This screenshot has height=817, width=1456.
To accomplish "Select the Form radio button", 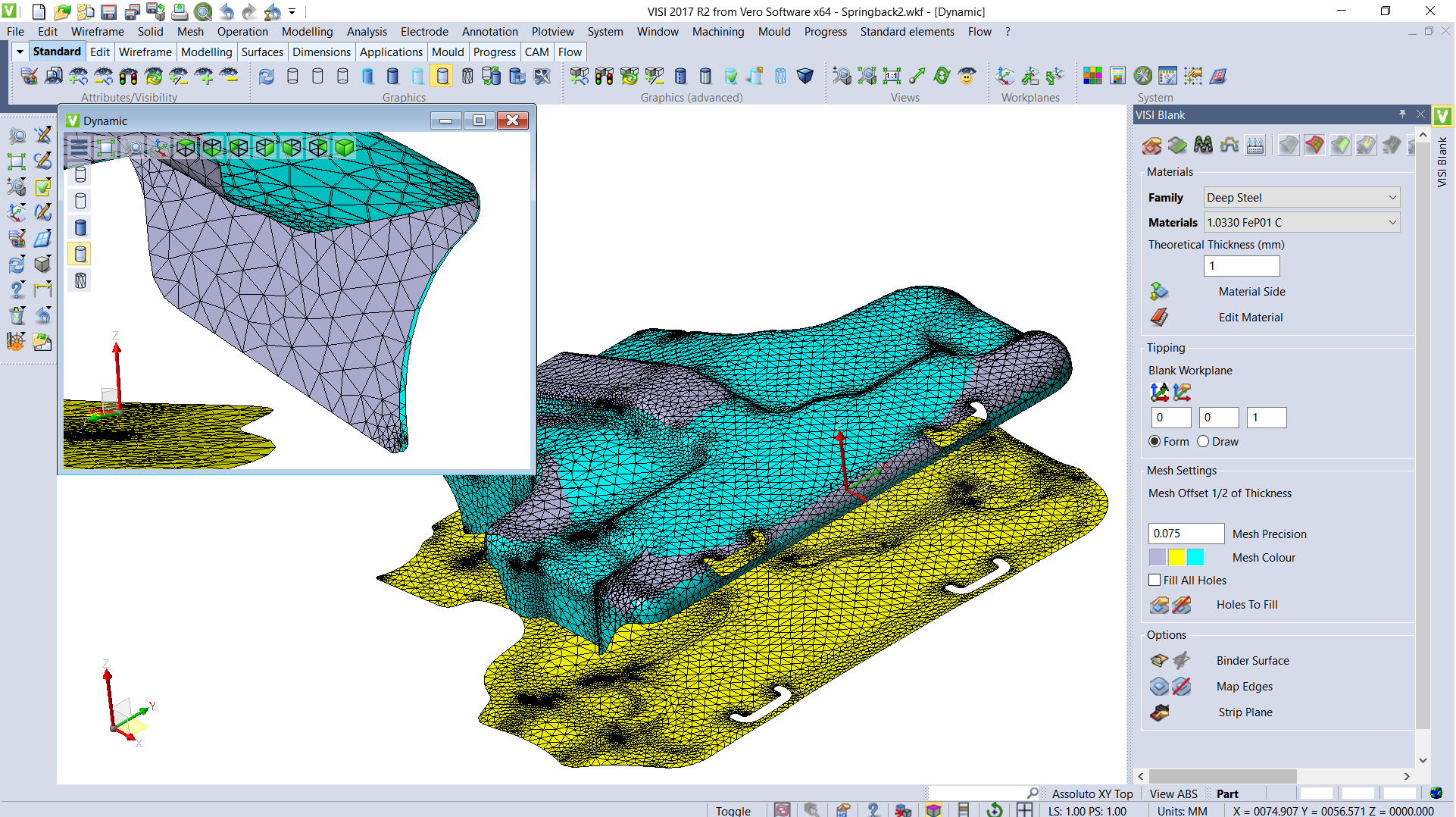I will point(1154,442).
